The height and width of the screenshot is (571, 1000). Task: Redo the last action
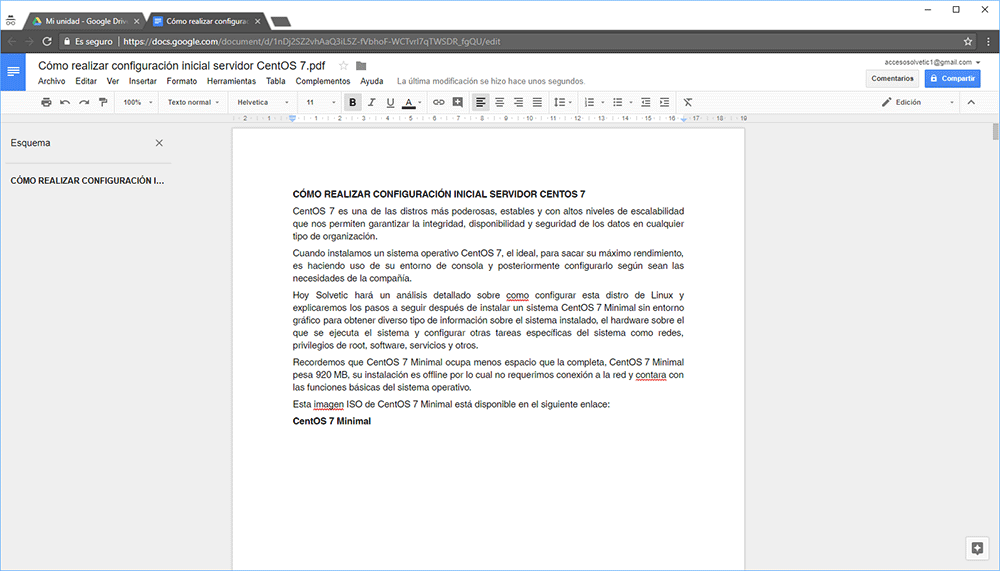(x=84, y=102)
